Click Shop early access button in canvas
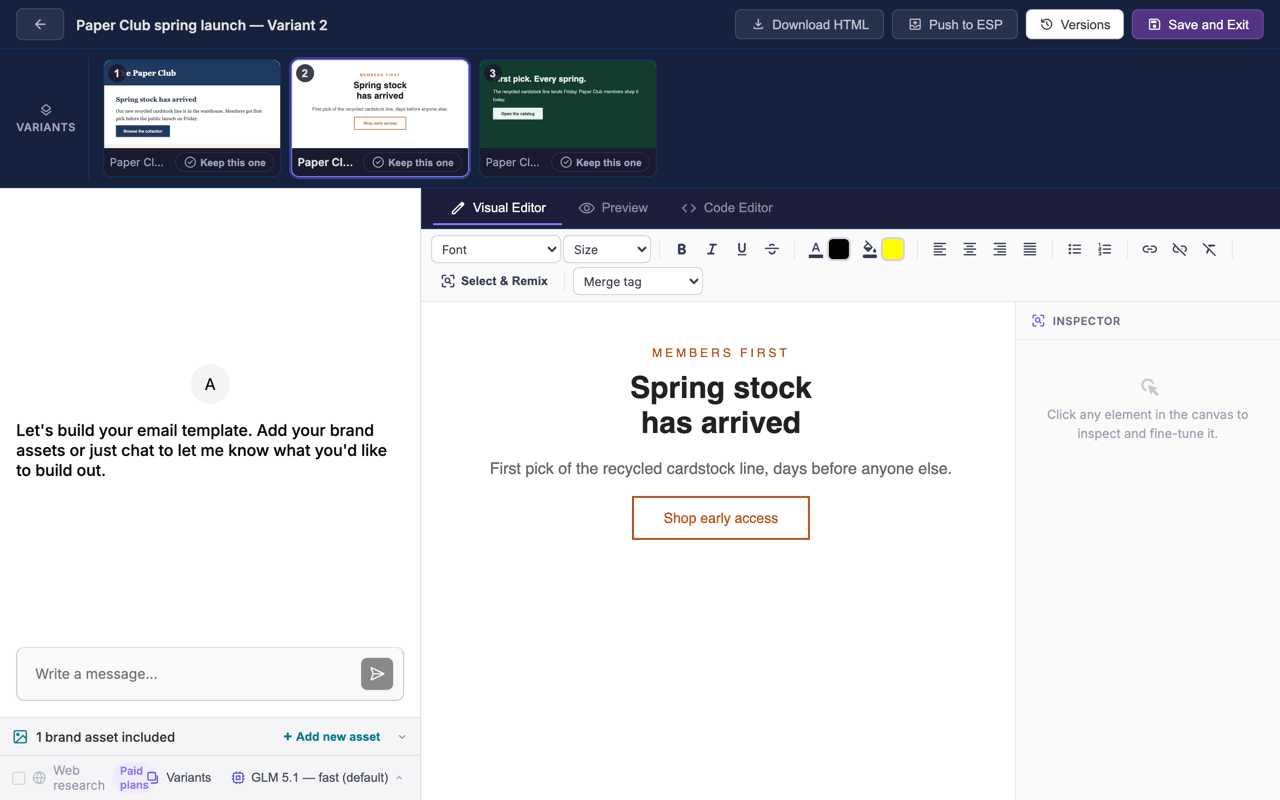The width and height of the screenshot is (1280, 800). 721,518
